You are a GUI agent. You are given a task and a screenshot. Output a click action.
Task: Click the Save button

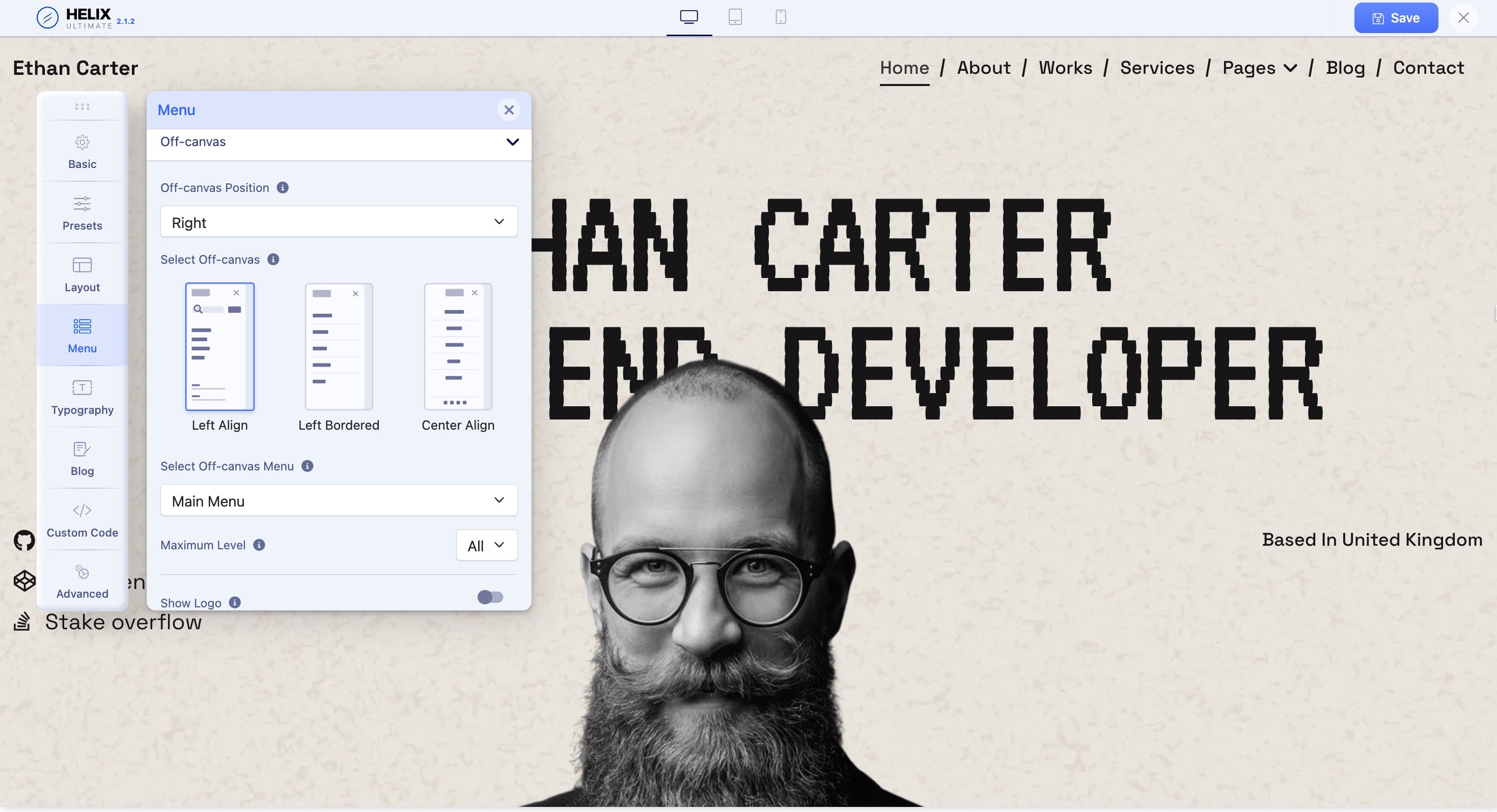[1396, 18]
